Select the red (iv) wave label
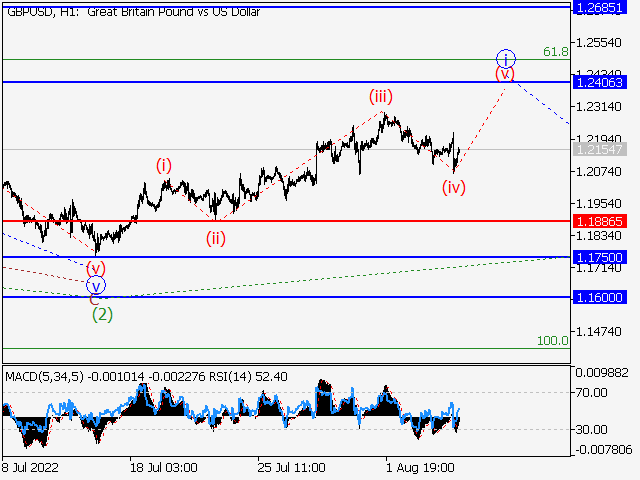This screenshot has height=480, width=640. point(454,187)
